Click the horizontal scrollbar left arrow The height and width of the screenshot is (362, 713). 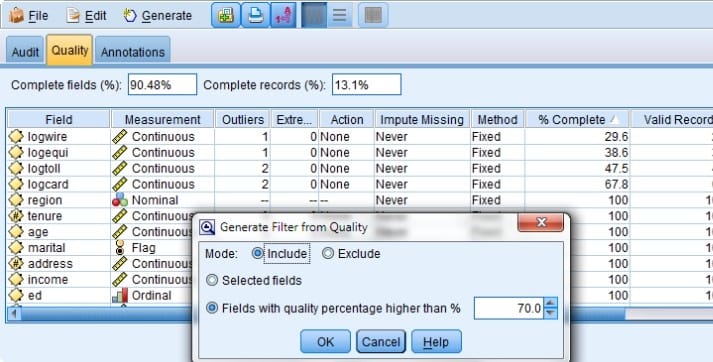(15, 314)
